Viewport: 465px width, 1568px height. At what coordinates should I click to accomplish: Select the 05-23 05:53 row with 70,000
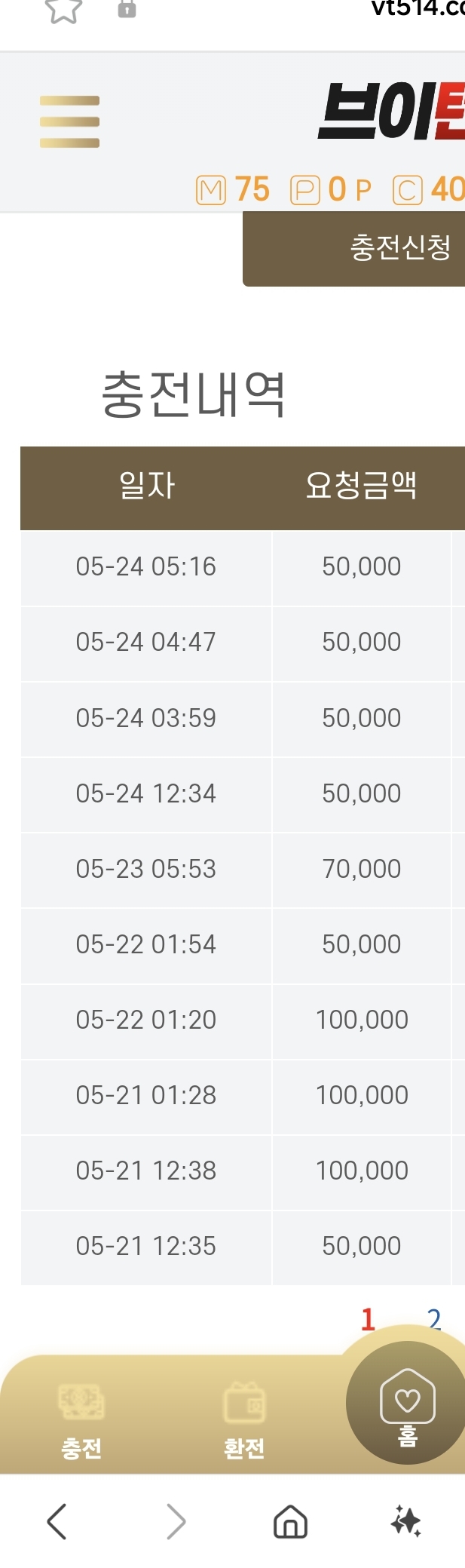click(x=243, y=869)
